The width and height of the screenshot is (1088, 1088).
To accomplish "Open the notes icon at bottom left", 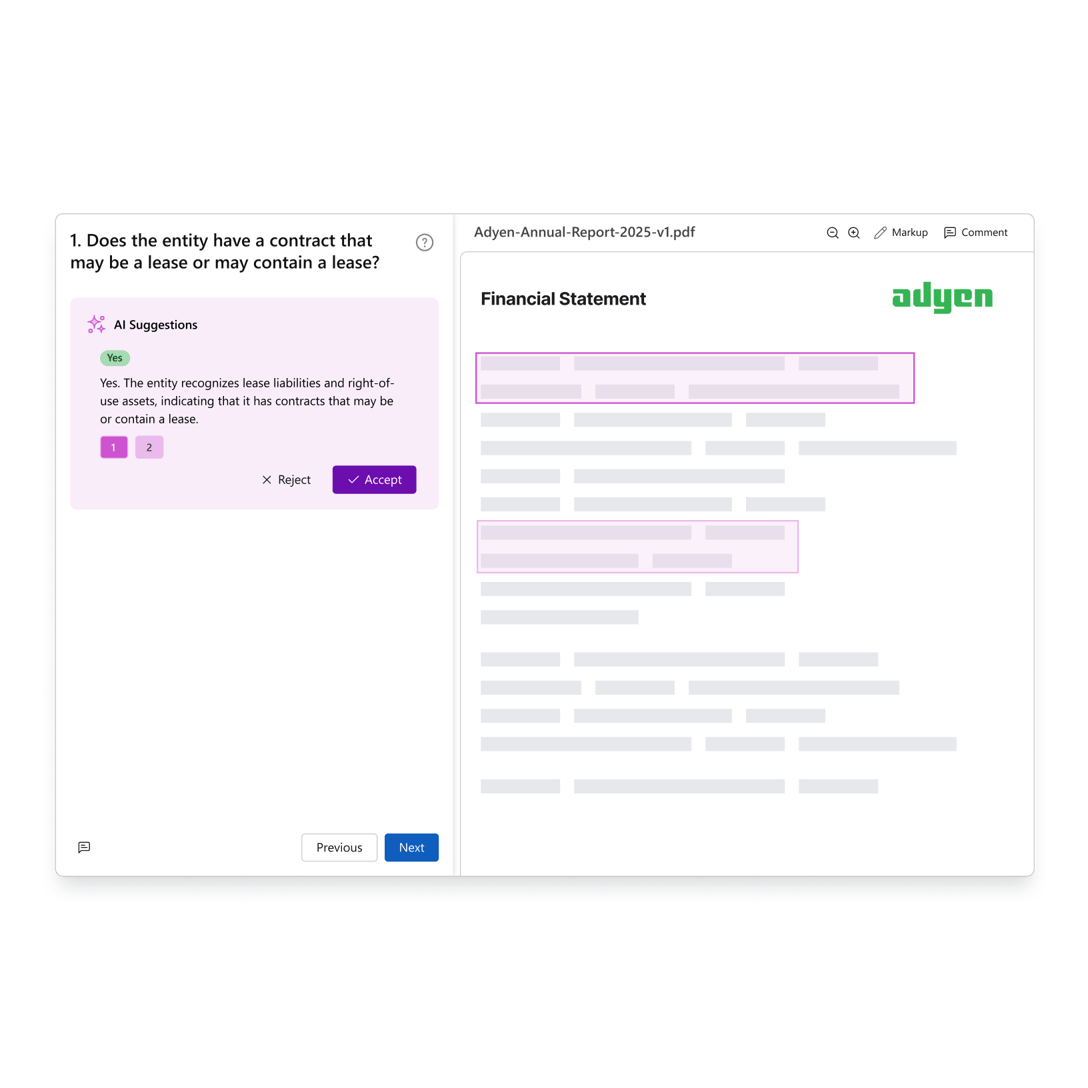I will tap(84, 847).
